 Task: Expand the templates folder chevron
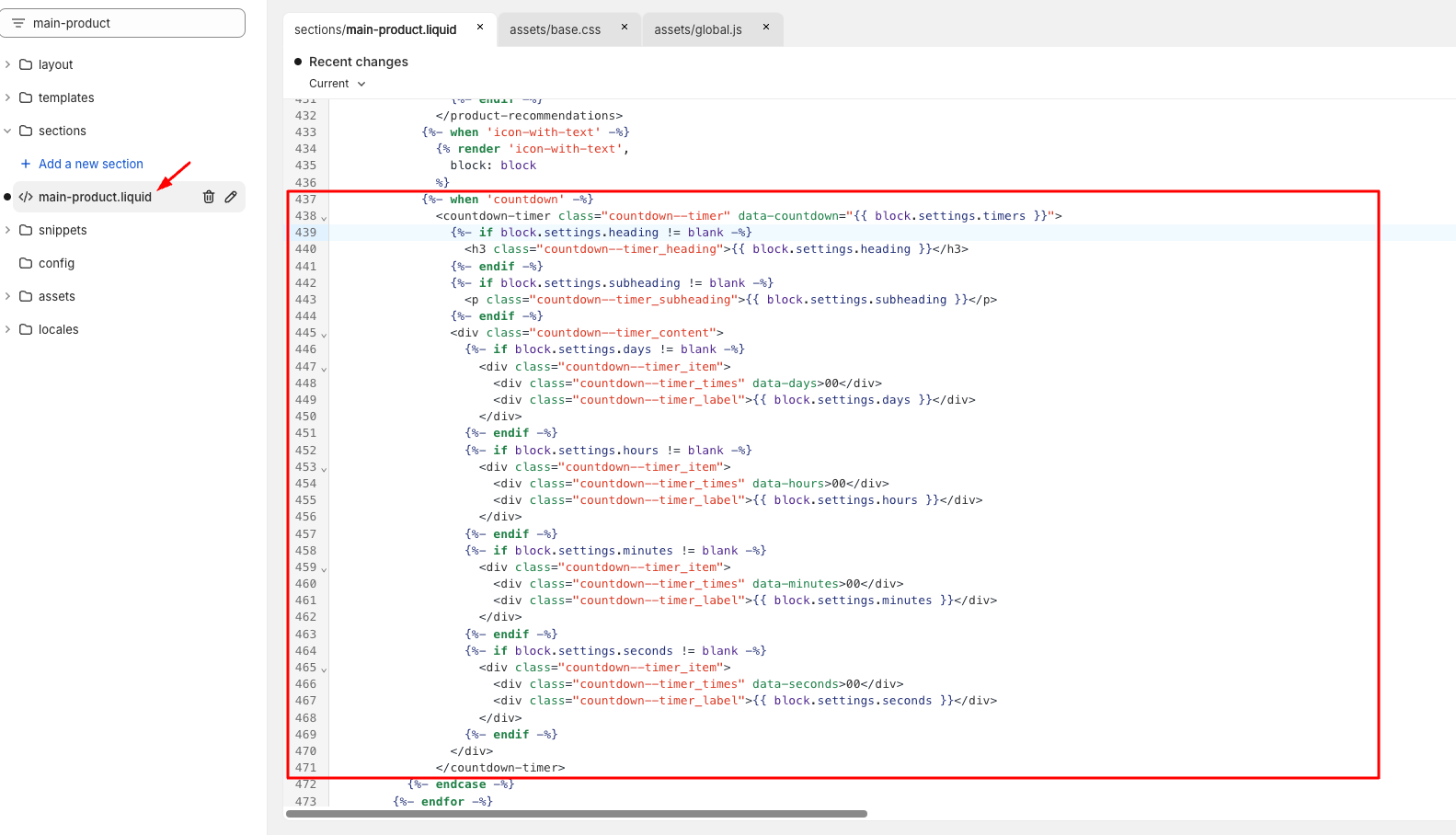[x=7, y=97]
